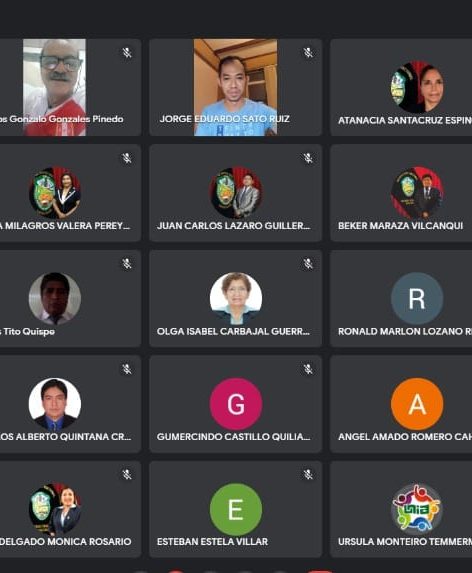
Task: Select the Atanacia Santacruz participant tile
Action: pyautogui.click(x=401, y=87)
